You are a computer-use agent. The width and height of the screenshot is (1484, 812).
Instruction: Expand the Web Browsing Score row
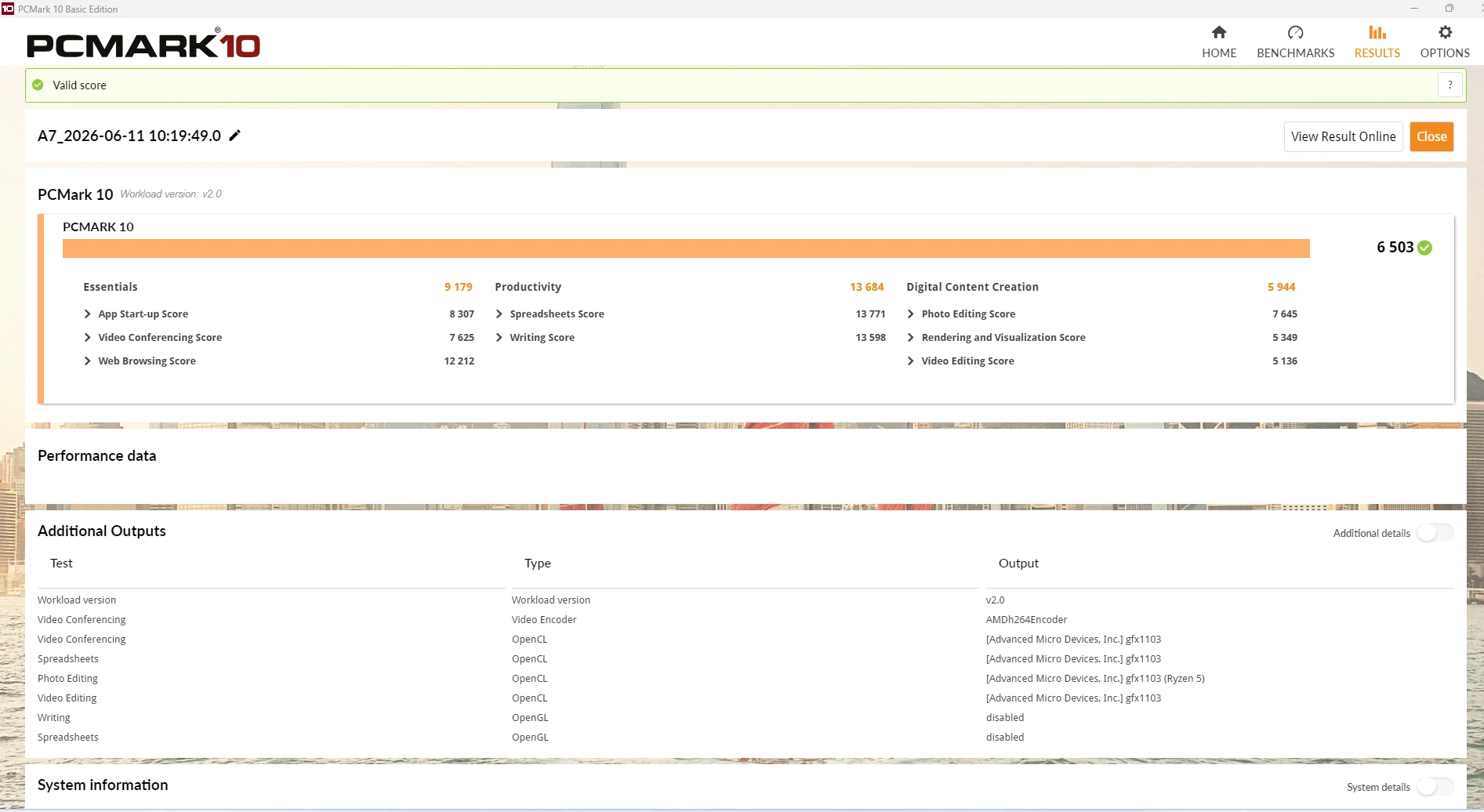87,361
